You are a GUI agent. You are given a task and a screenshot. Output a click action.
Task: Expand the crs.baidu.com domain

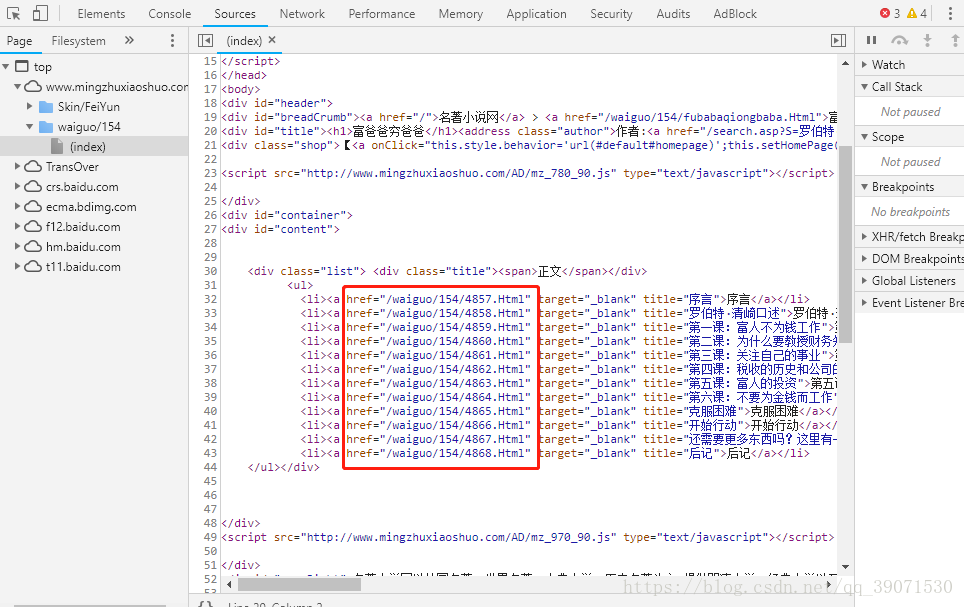pos(18,186)
